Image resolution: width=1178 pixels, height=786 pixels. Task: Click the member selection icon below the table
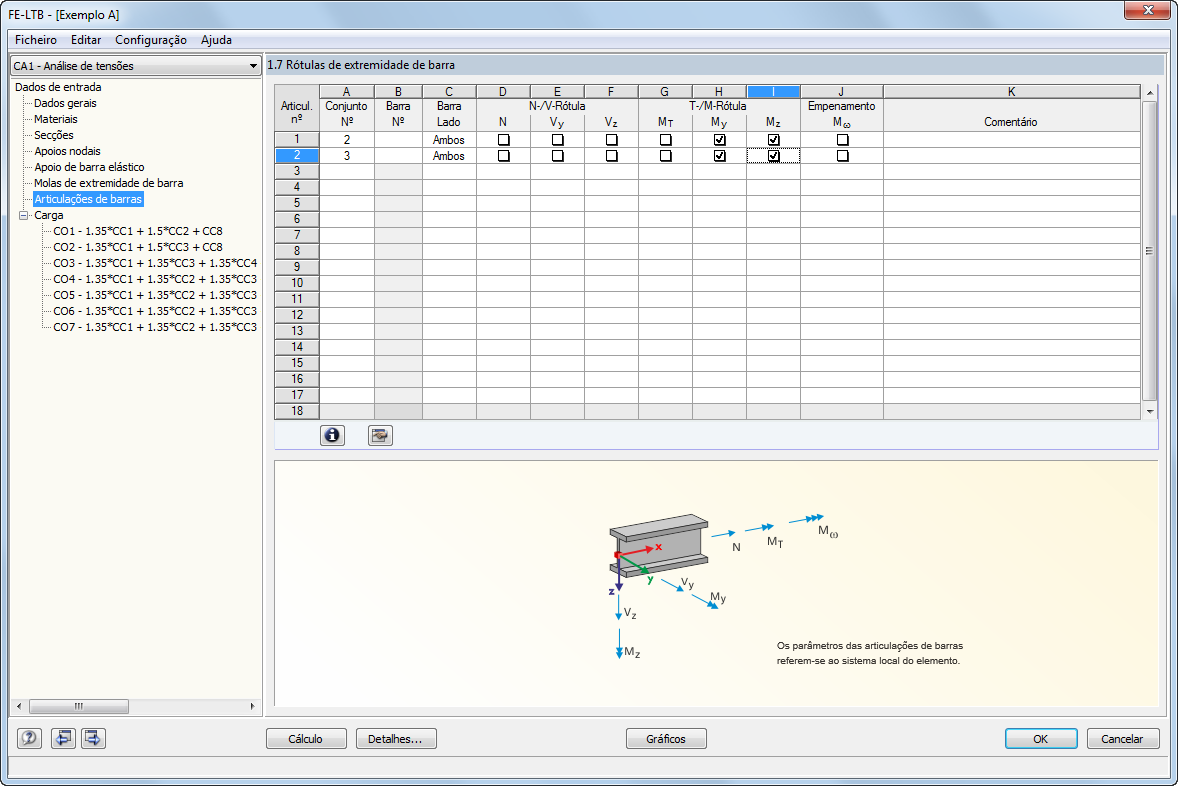[380, 435]
